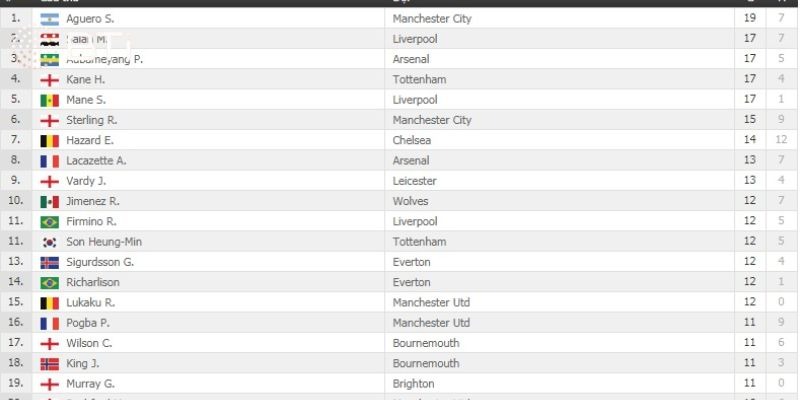Click the Senegal flag next to Mane S.

pyautogui.click(x=49, y=100)
